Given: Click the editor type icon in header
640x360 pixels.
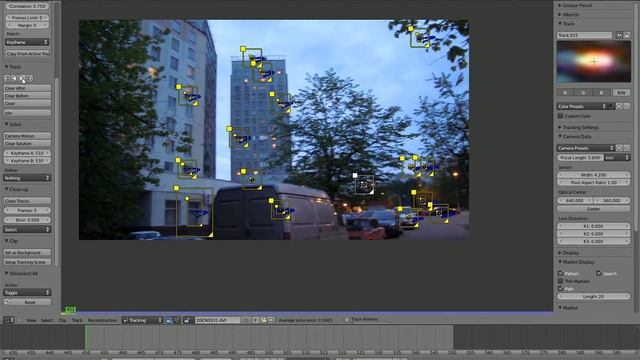Looking at the screenshot, I should (x=9, y=320).
